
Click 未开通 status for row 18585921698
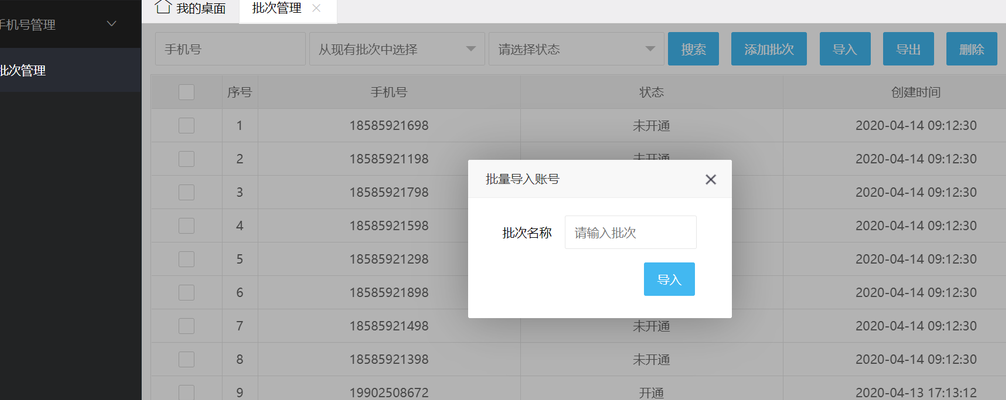(651, 126)
